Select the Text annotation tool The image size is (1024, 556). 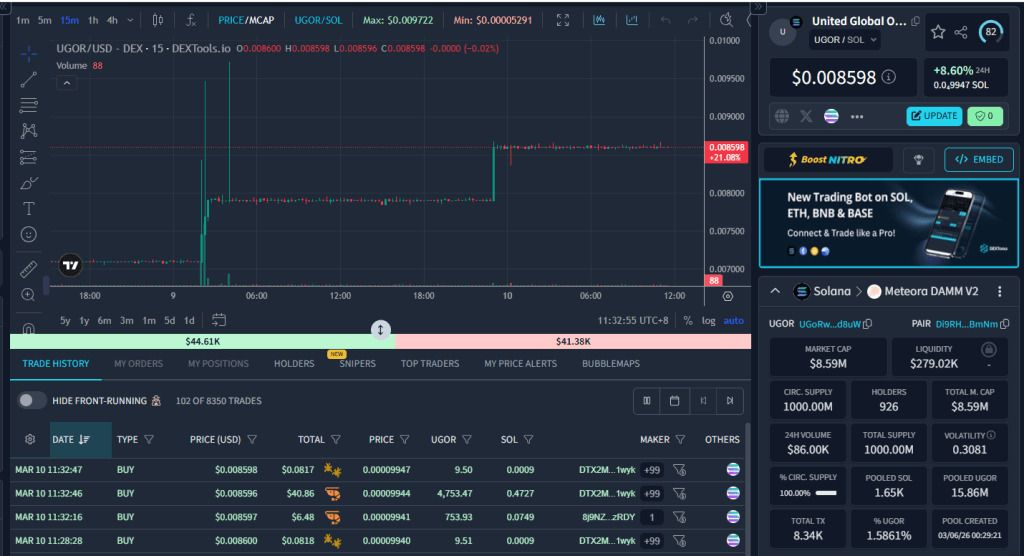(29, 208)
